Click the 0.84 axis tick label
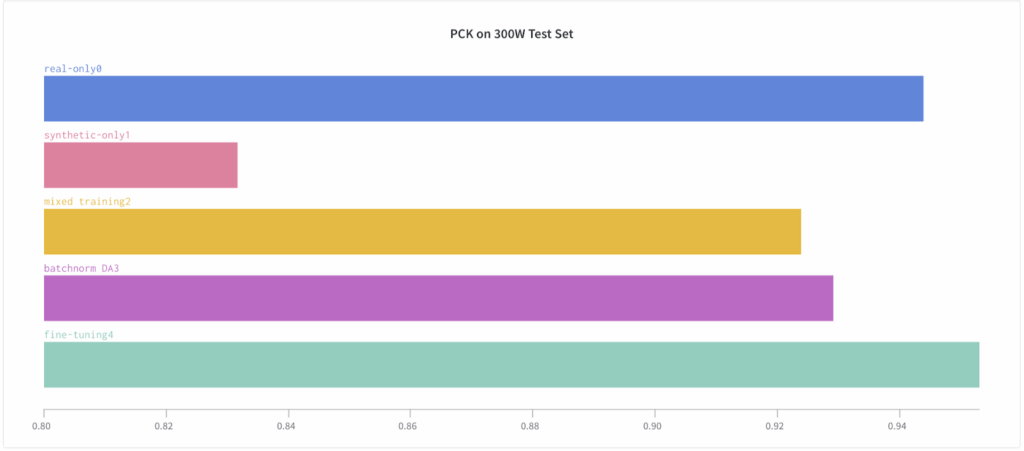Screen dimensions: 1024x451 [286, 426]
